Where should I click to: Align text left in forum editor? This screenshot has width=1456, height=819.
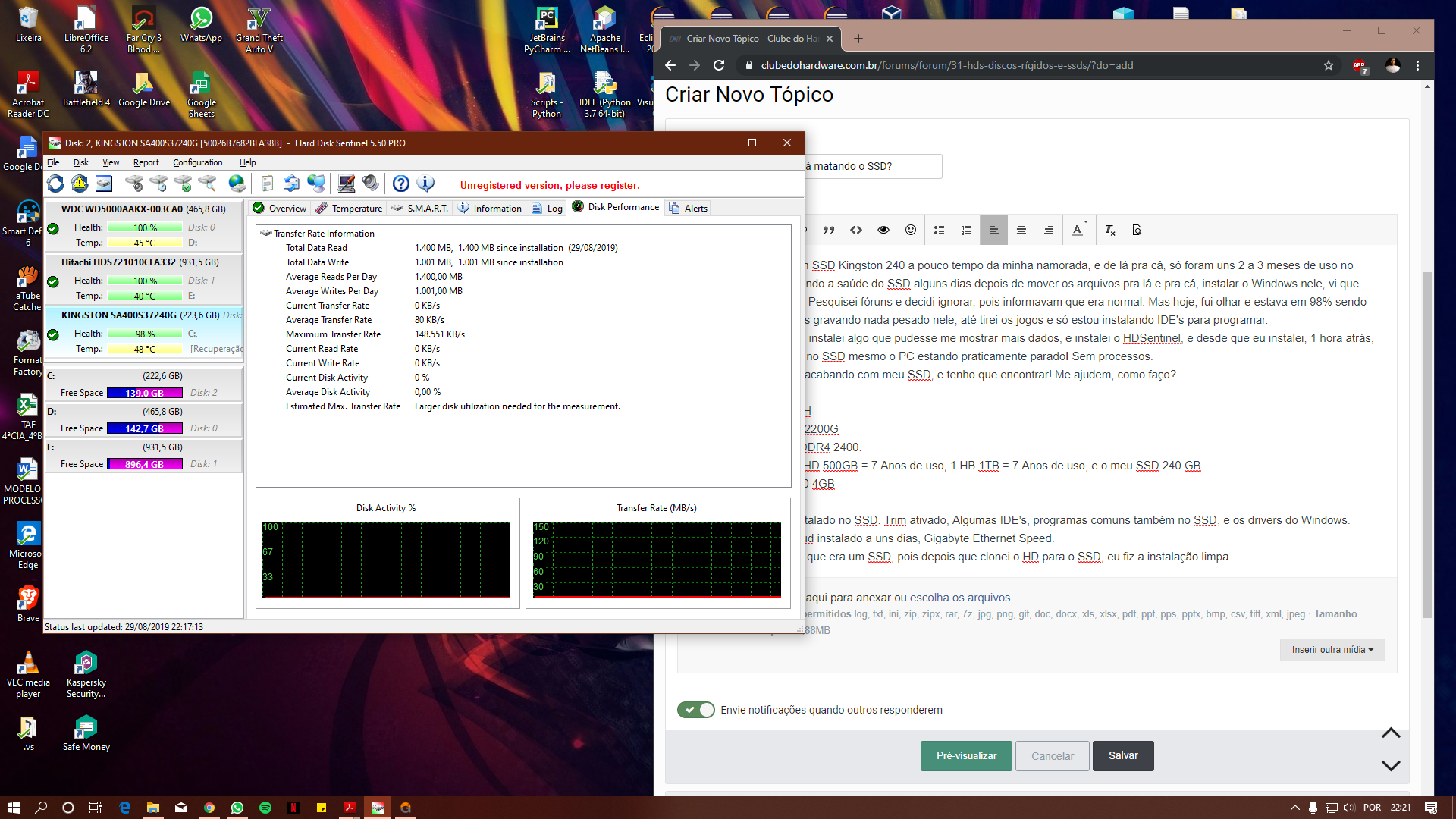993,230
